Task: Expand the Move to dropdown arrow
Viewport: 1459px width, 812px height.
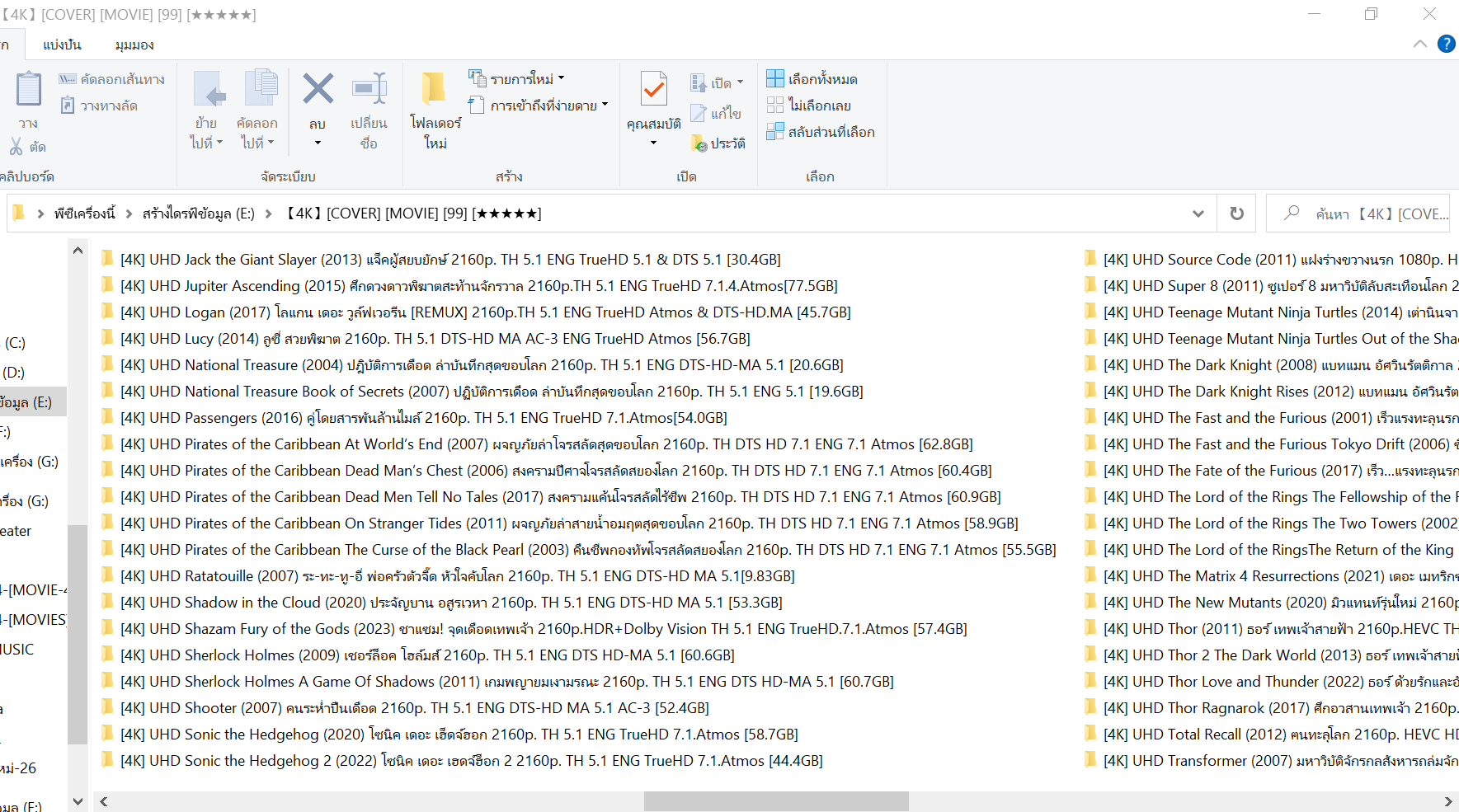Action: pos(219,142)
